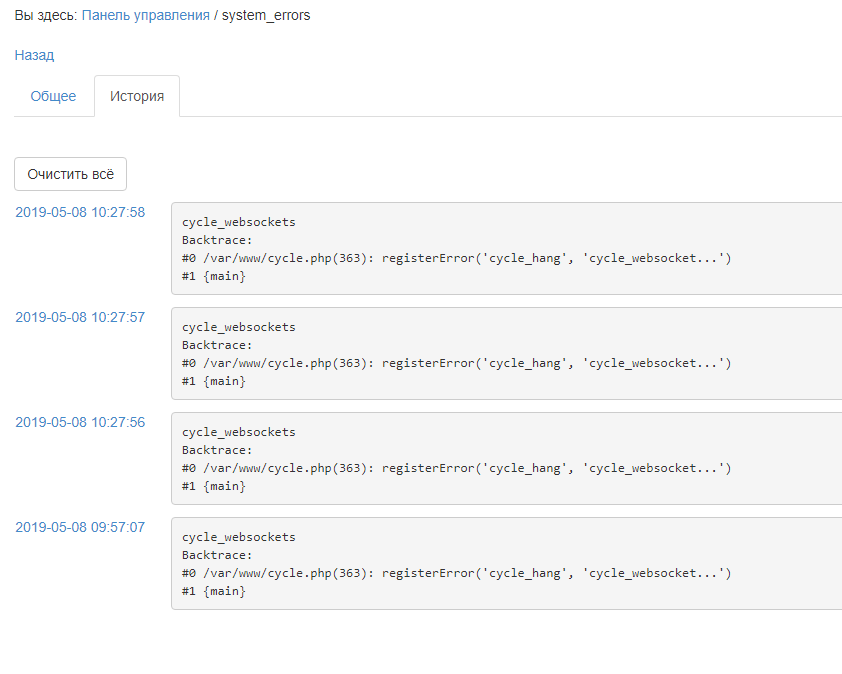The height and width of the screenshot is (674, 842).
Task: Click cycle_websockets title in 10:27:57 entry
Action: pos(238,327)
